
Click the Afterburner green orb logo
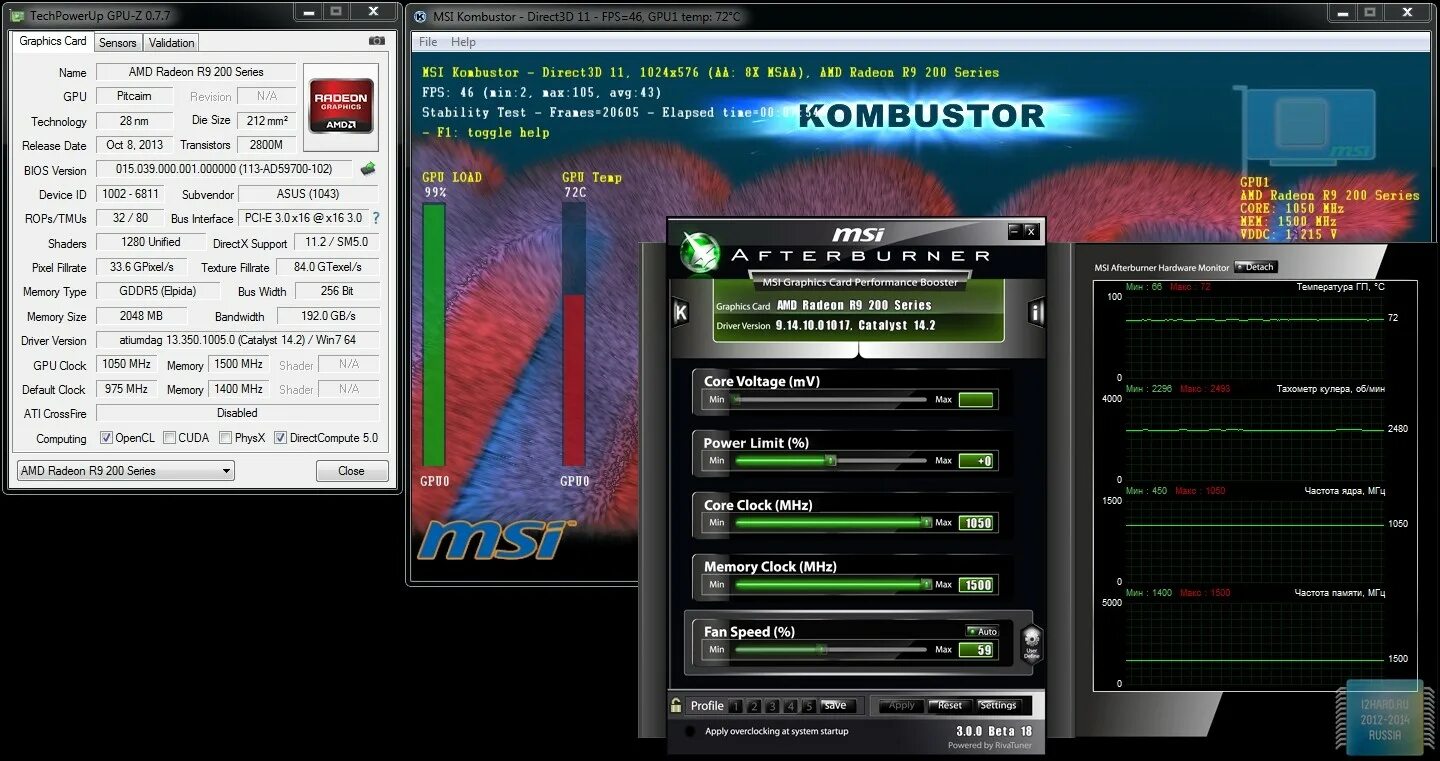pyautogui.click(x=699, y=252)
